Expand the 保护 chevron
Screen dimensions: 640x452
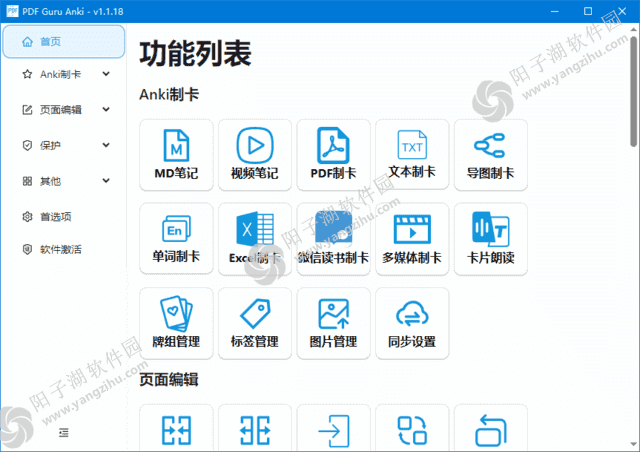(106, 145)
